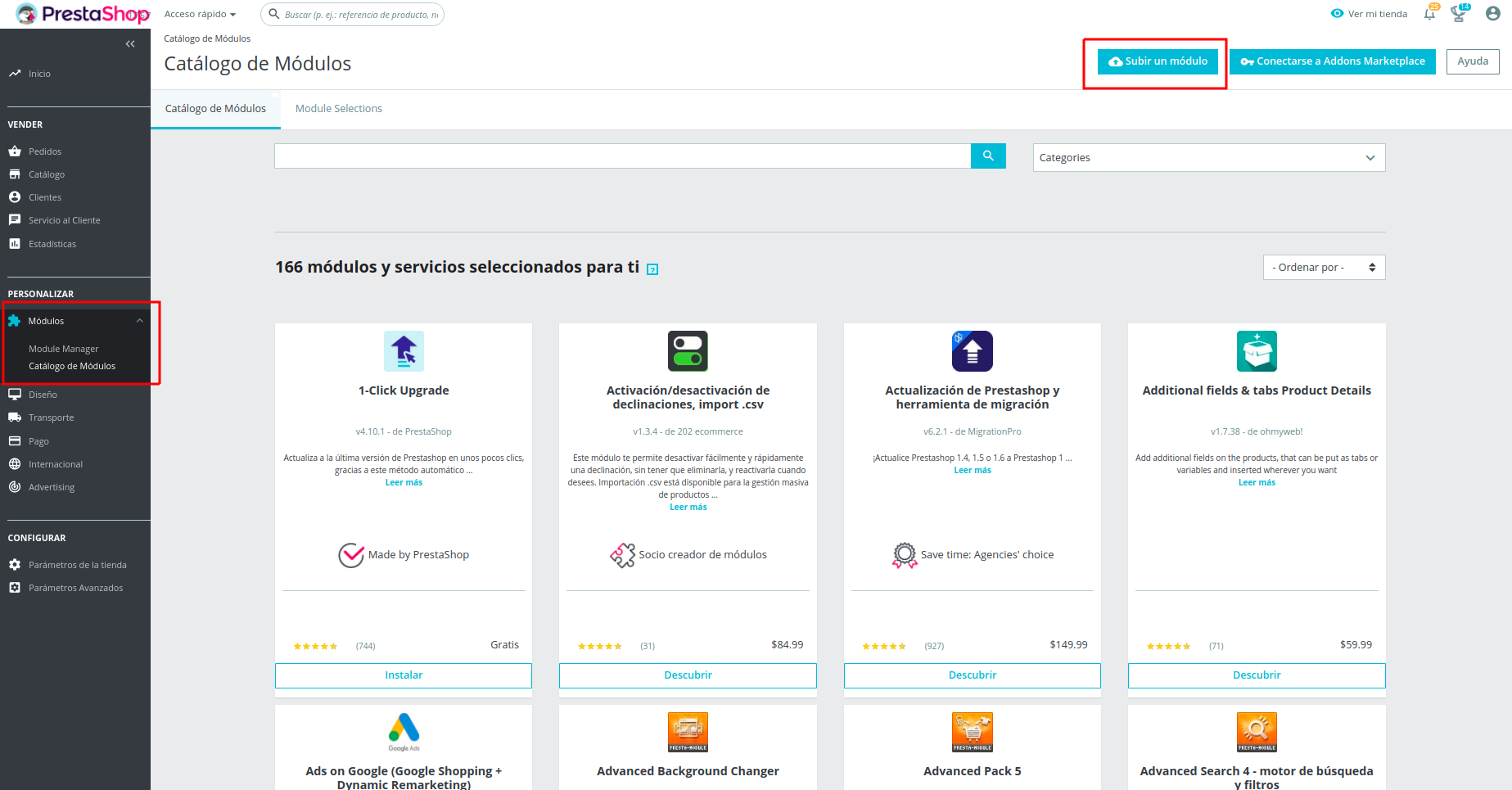Click Conectarse a Addons Marketplace button
The width and height of the screenshot is (1512, 790).
(x=1333, y=61)
